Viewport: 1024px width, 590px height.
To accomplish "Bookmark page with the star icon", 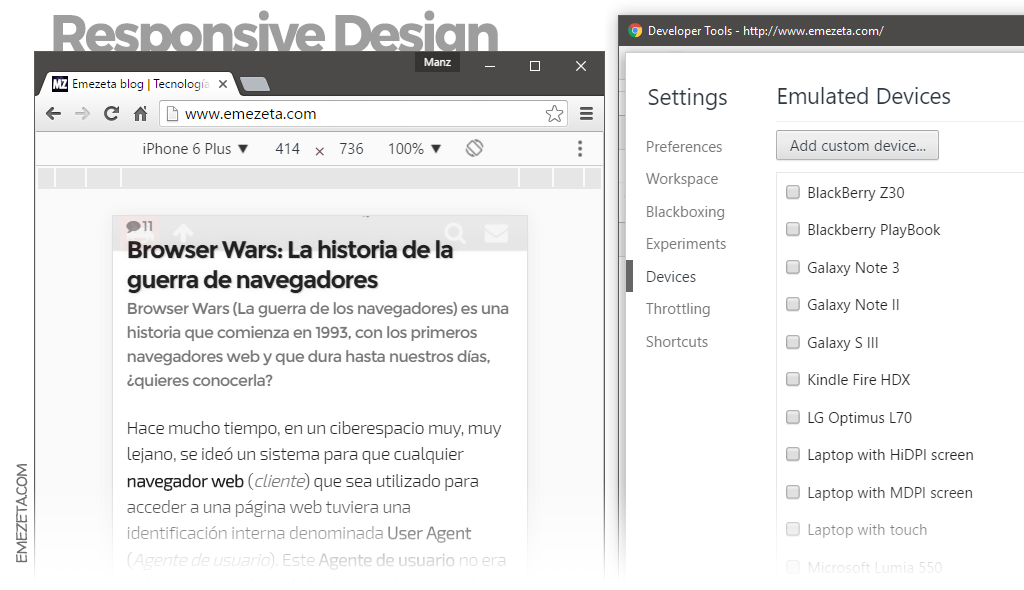I will [554, 114].
